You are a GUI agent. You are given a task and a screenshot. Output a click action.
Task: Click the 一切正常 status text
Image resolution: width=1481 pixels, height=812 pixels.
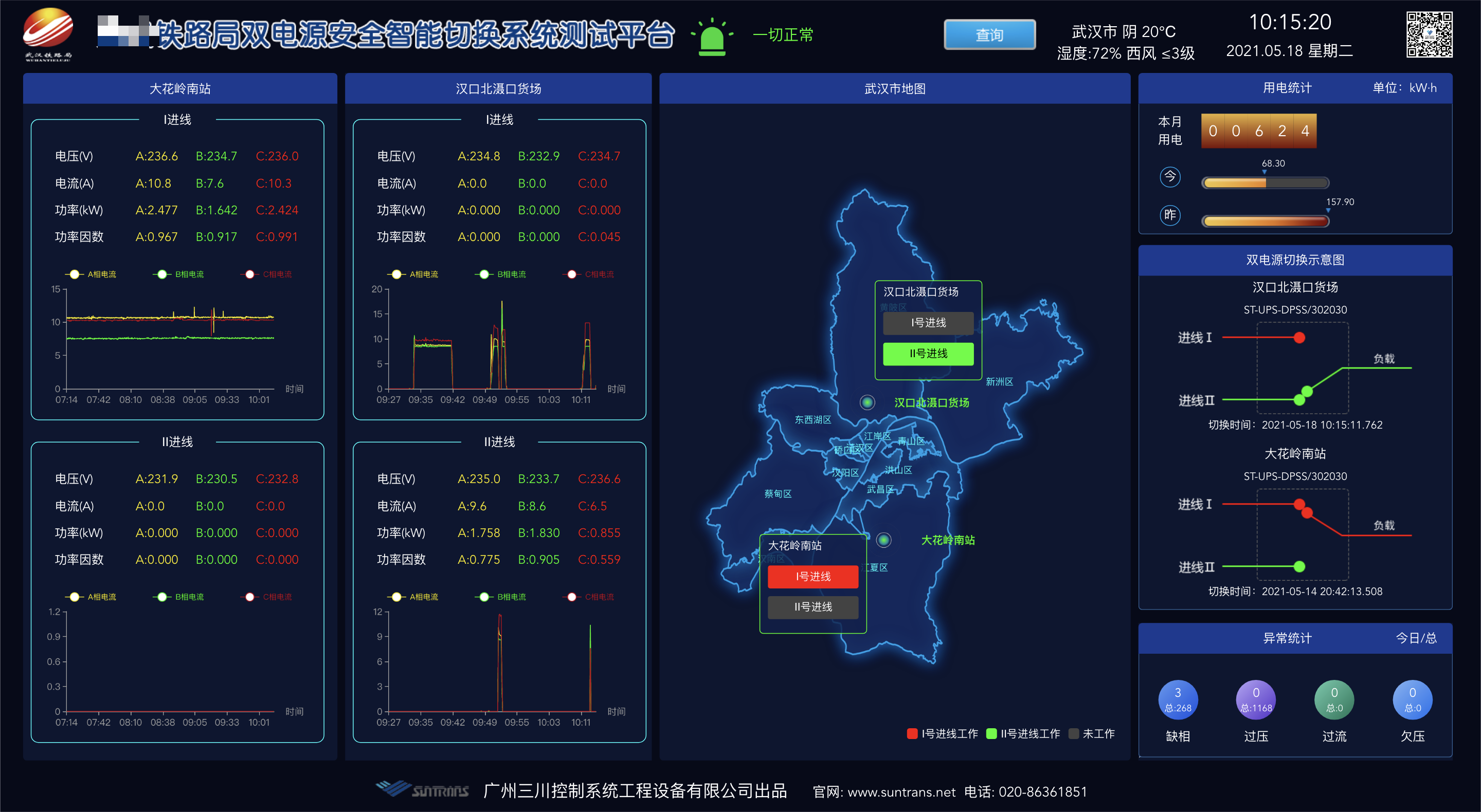(783, 35)
